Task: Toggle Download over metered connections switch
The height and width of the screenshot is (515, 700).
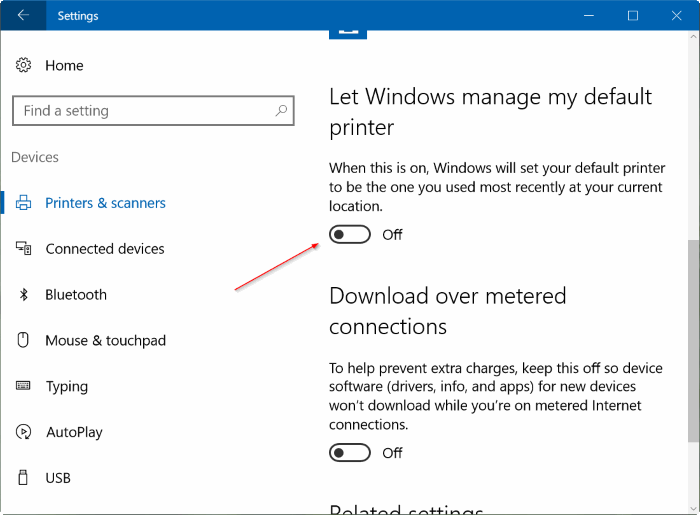Action: (x=350, y=453)
